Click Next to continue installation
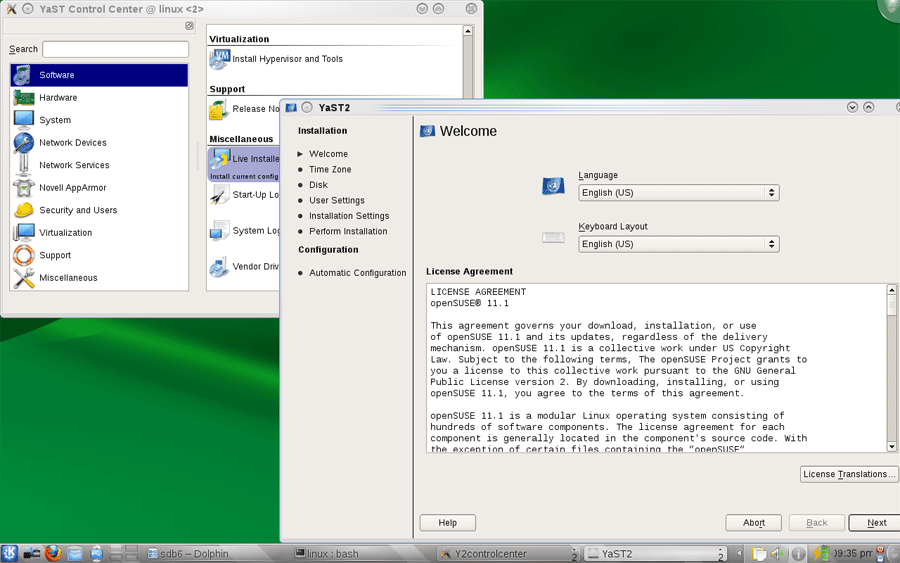Screen dimensions: 900x563 click(x=876, y=523)
